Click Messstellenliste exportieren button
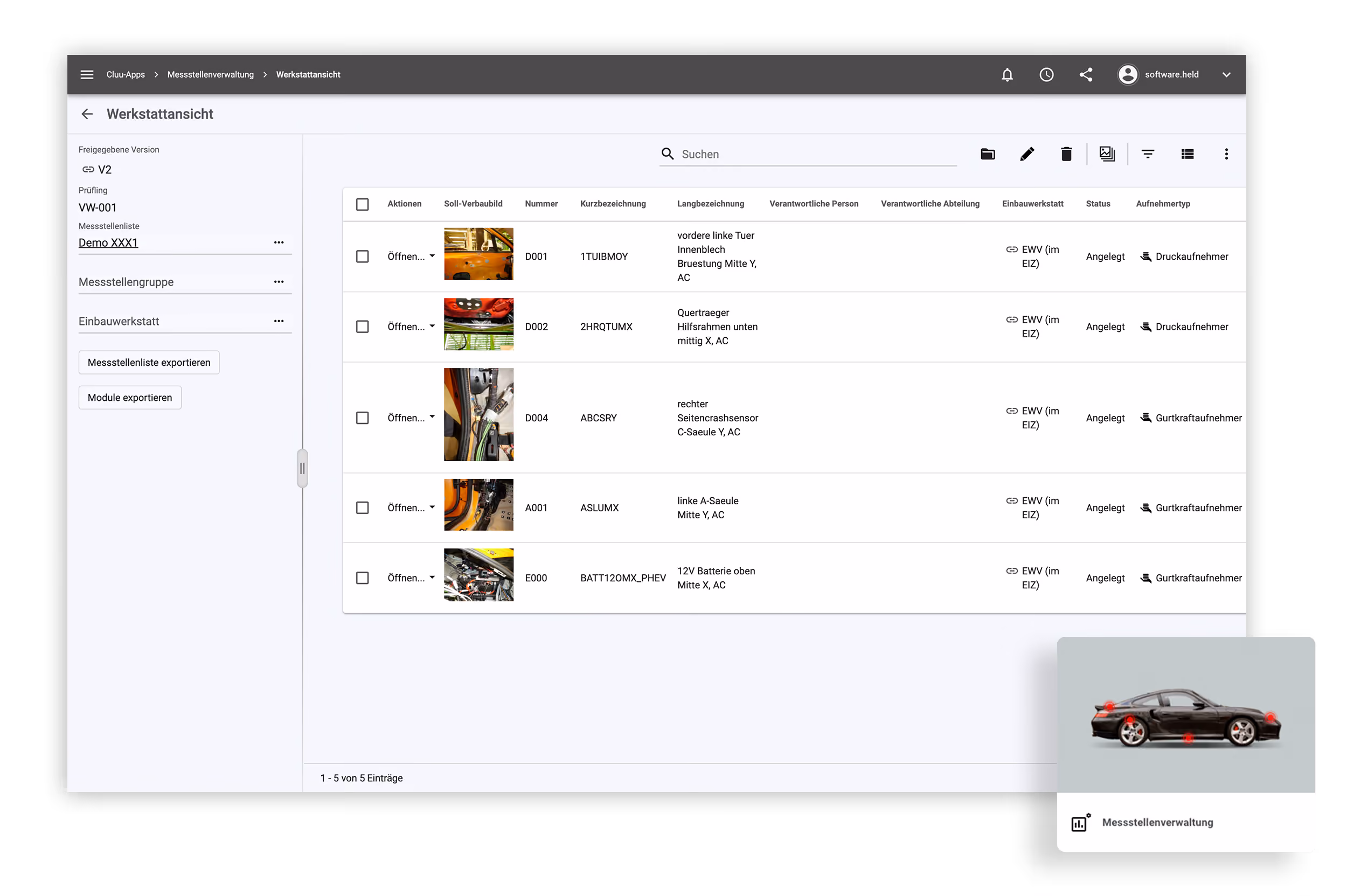Screen dimensions: 1347x896 tap(149, 362)
